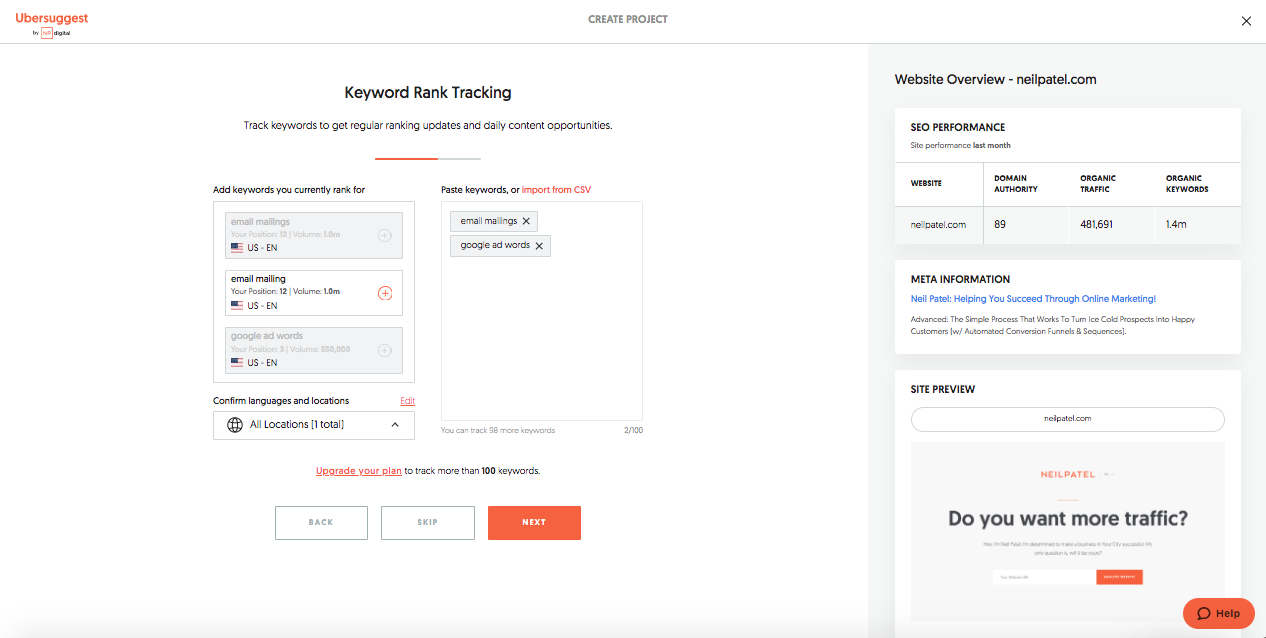Click the globe icon in locations selector
1266x638 pixels.
(x=235, y=425)
